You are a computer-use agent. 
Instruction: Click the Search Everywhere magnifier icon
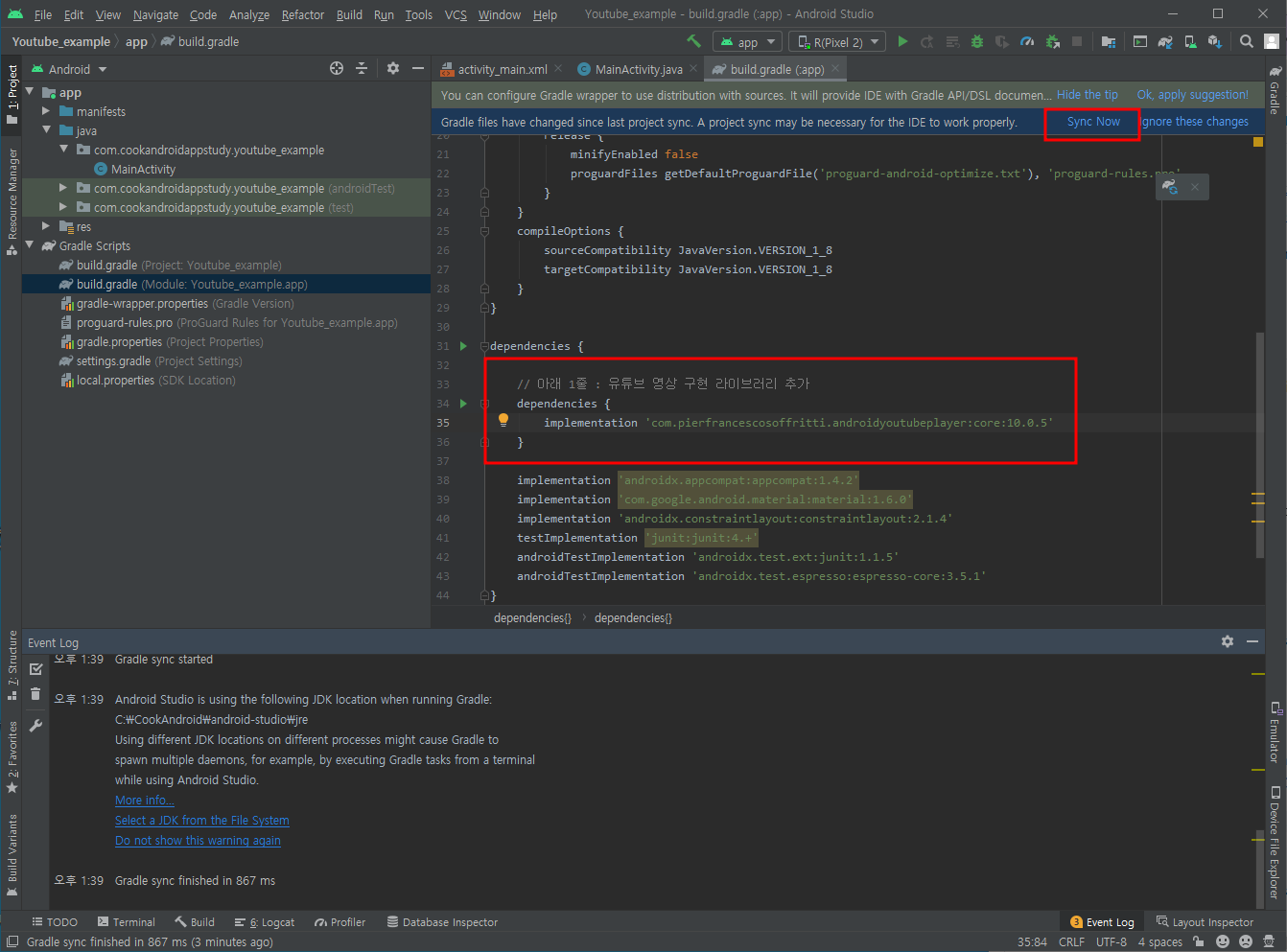1247,41
